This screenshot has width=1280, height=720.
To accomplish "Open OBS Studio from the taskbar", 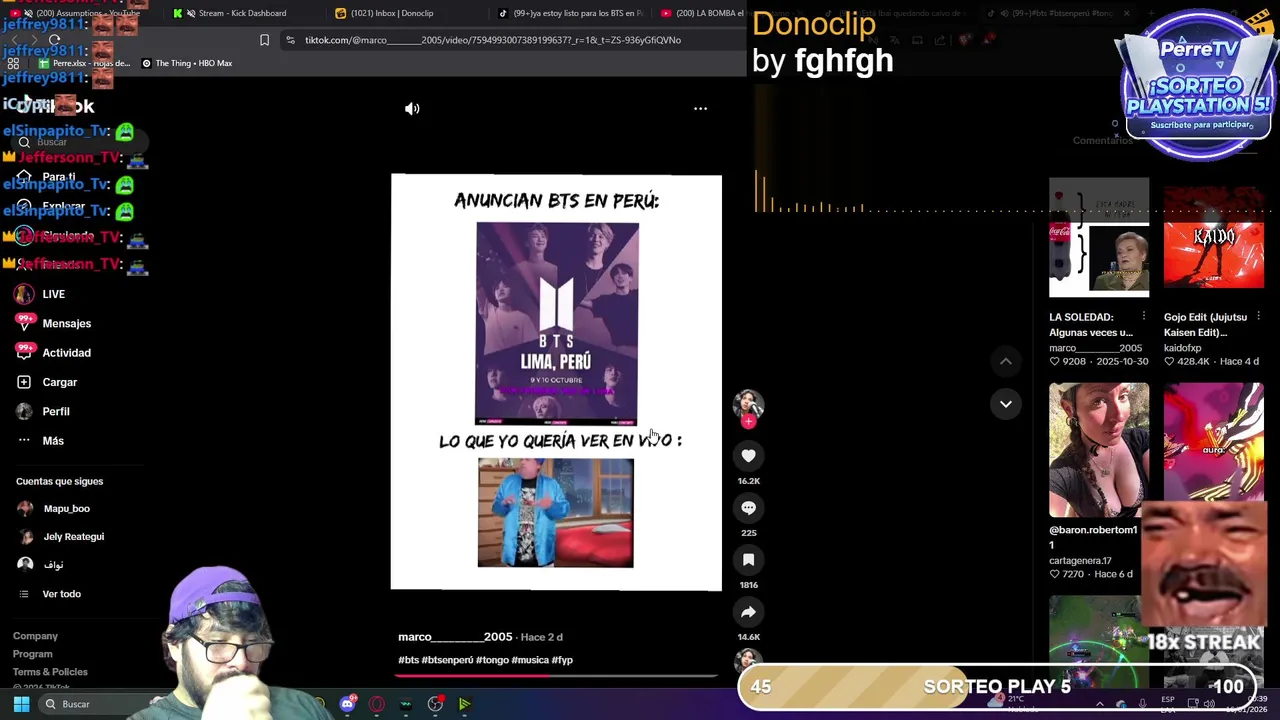I will tap(435, 704).
